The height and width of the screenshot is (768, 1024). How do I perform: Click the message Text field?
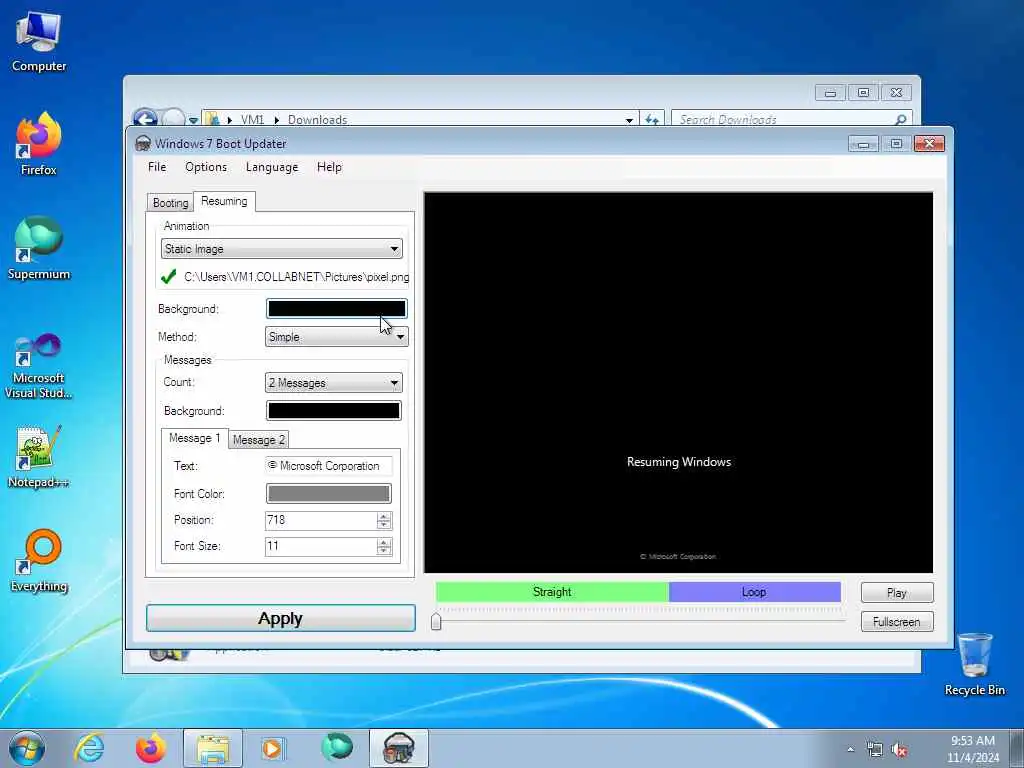pyautogui.click(x=328, y=466)
